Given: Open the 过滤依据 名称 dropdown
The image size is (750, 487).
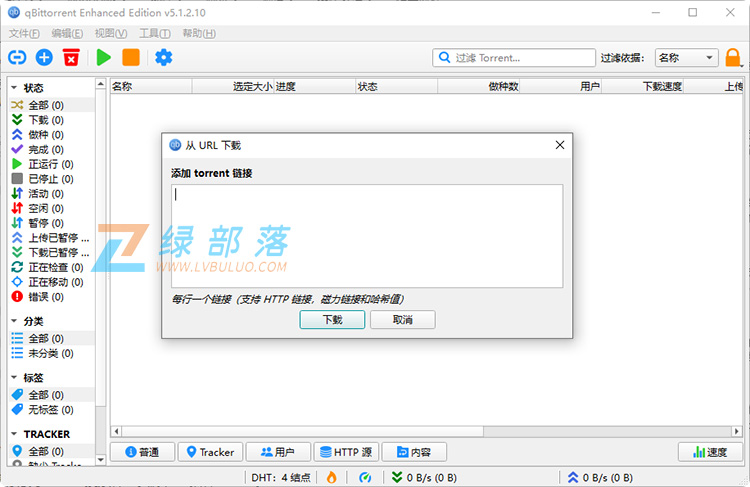Looking at the screenshot, I should coord(686,58).
